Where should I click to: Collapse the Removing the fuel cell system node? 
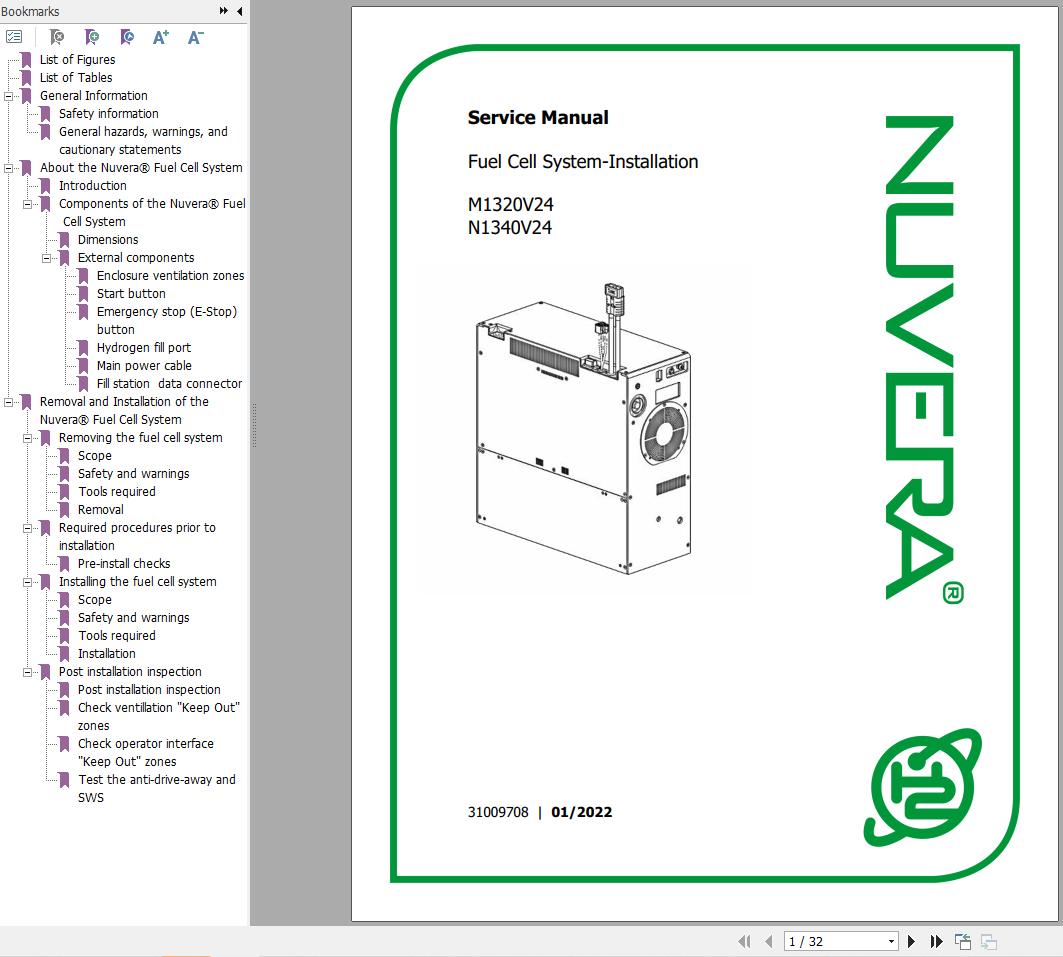coord(27,438)
